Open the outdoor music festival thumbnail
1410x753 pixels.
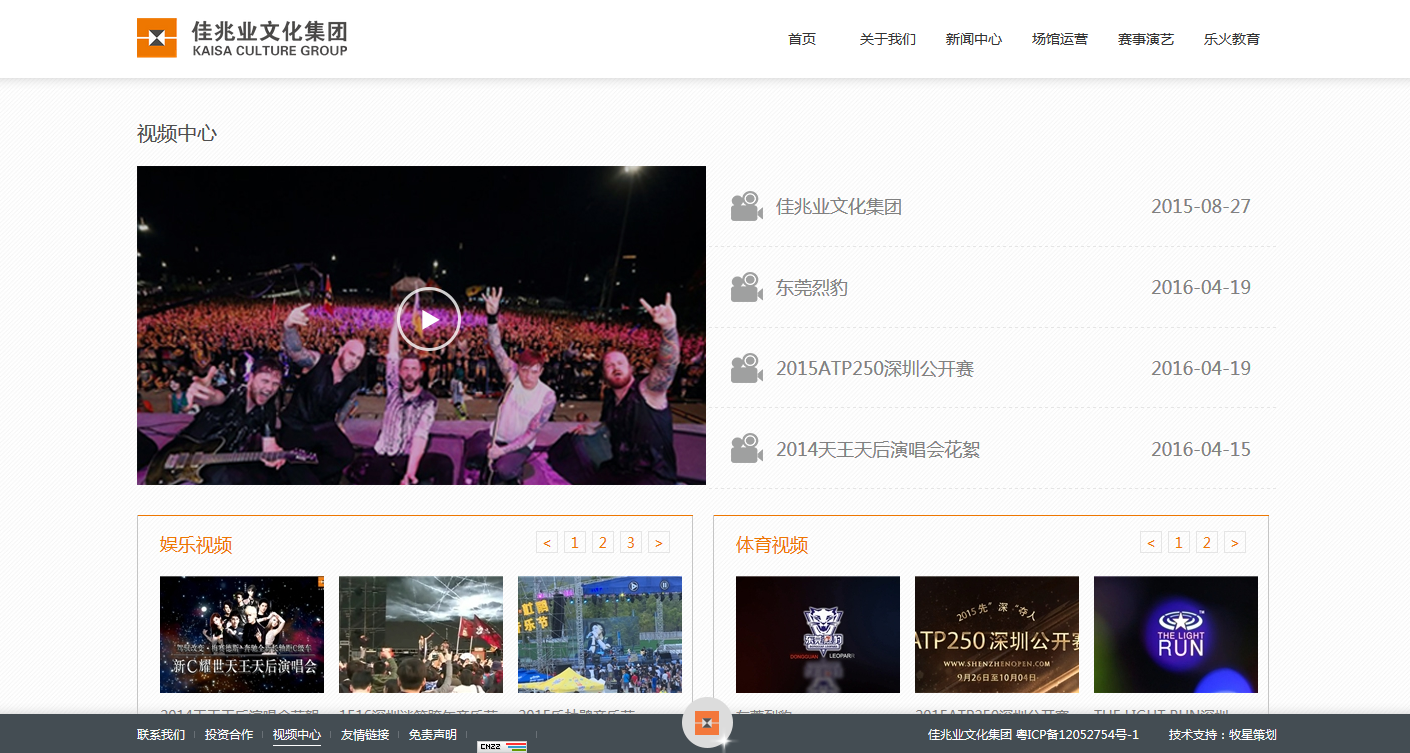tap(600, 634)
